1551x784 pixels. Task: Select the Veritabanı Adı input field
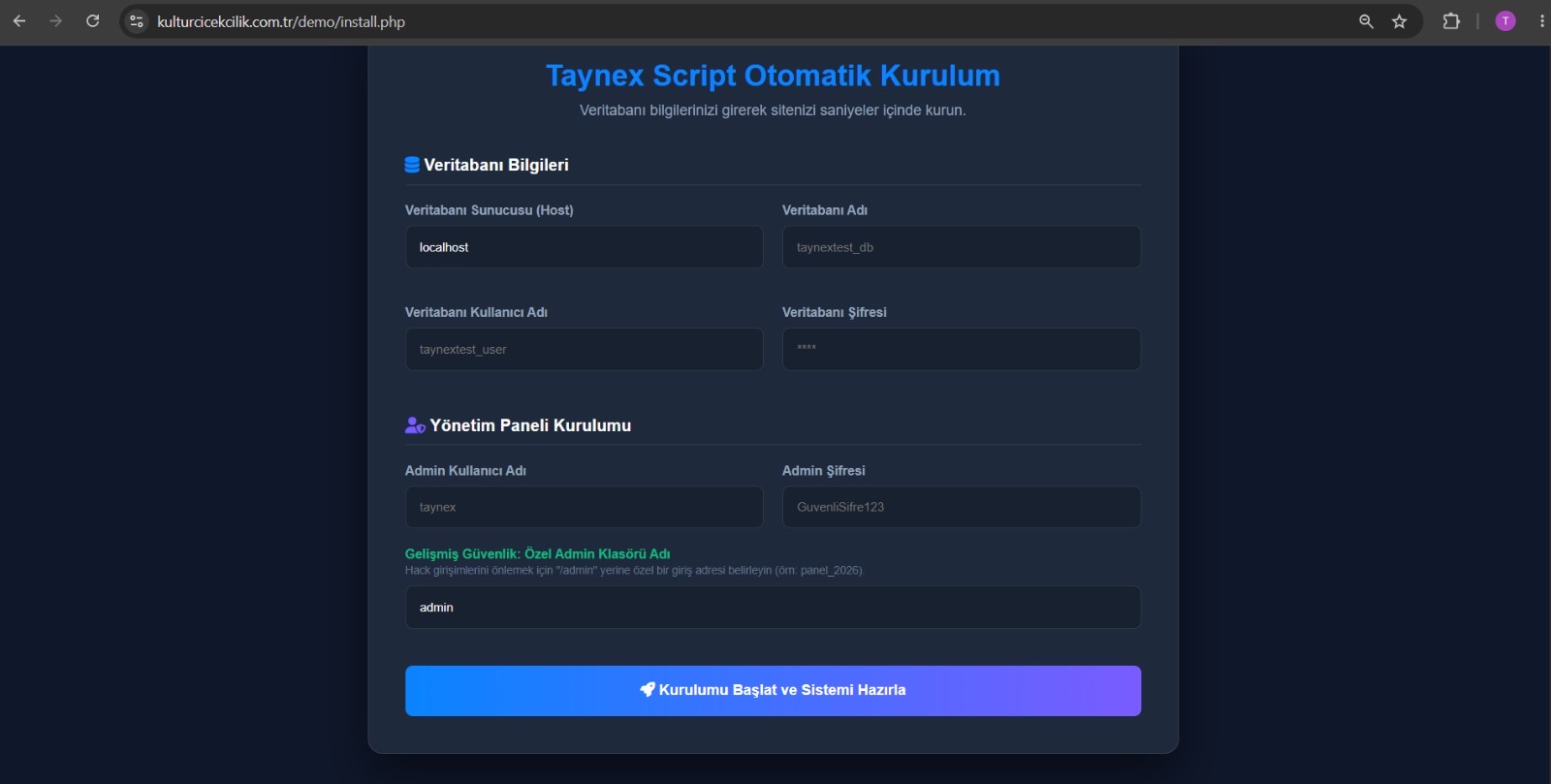[x=962, y=247]
